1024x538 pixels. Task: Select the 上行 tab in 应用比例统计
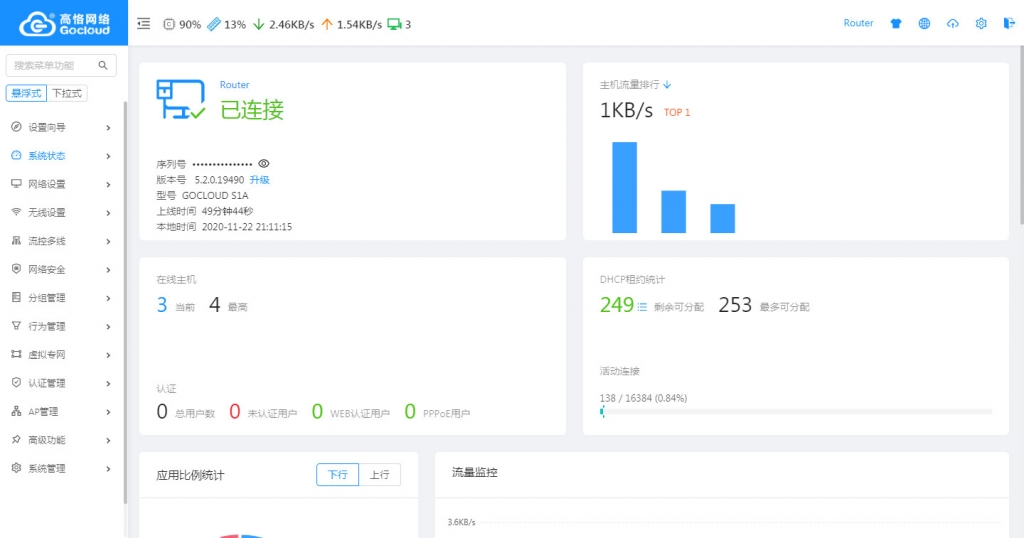click(379, 475)
